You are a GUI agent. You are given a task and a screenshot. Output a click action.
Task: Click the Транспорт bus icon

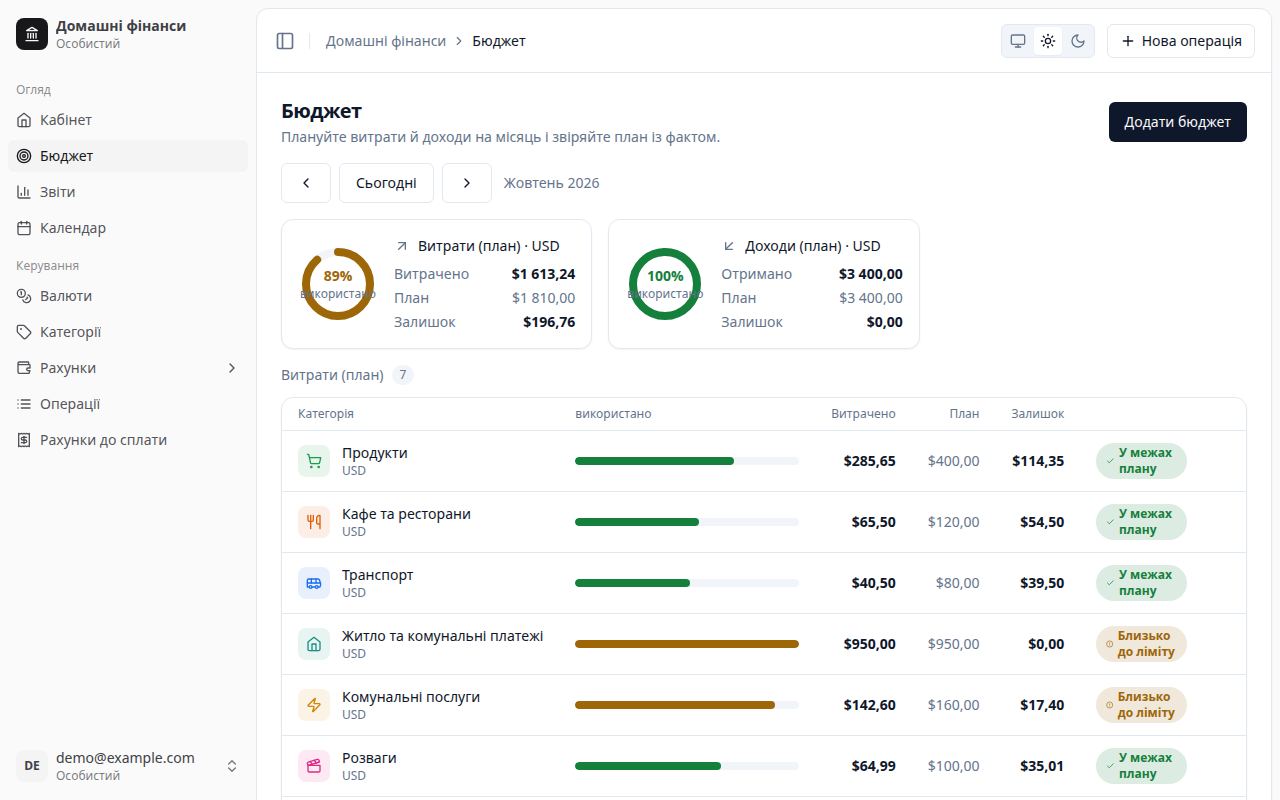314,583
